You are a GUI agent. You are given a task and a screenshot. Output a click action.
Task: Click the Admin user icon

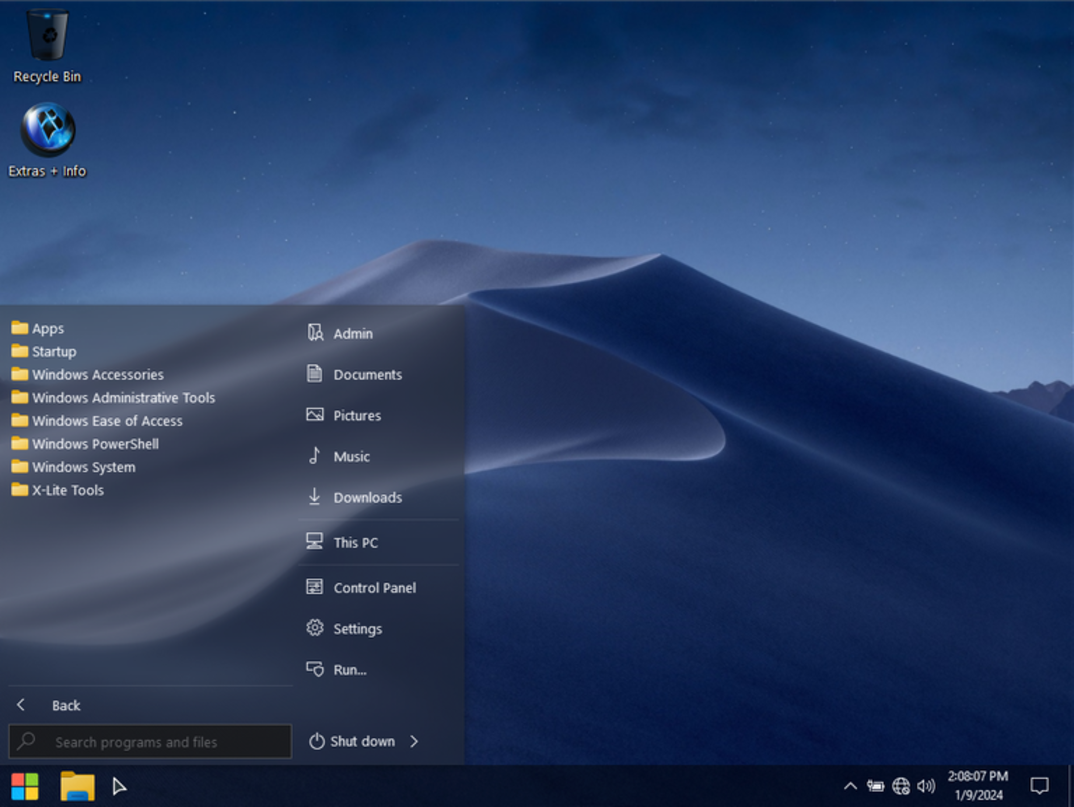coord(315,333)
